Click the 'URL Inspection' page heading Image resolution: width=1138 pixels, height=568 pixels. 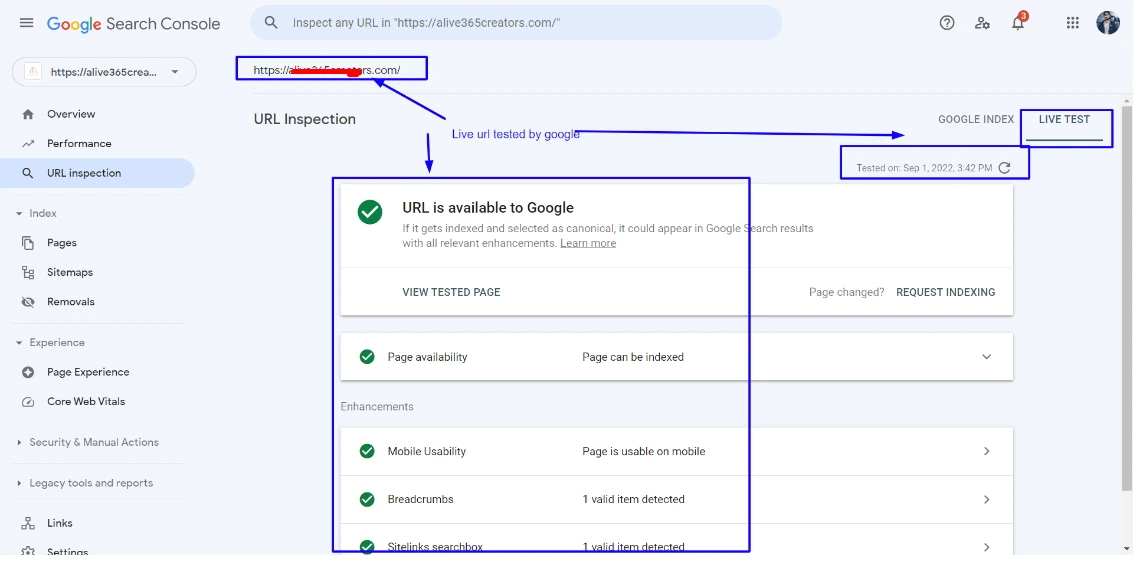(305, 120)
